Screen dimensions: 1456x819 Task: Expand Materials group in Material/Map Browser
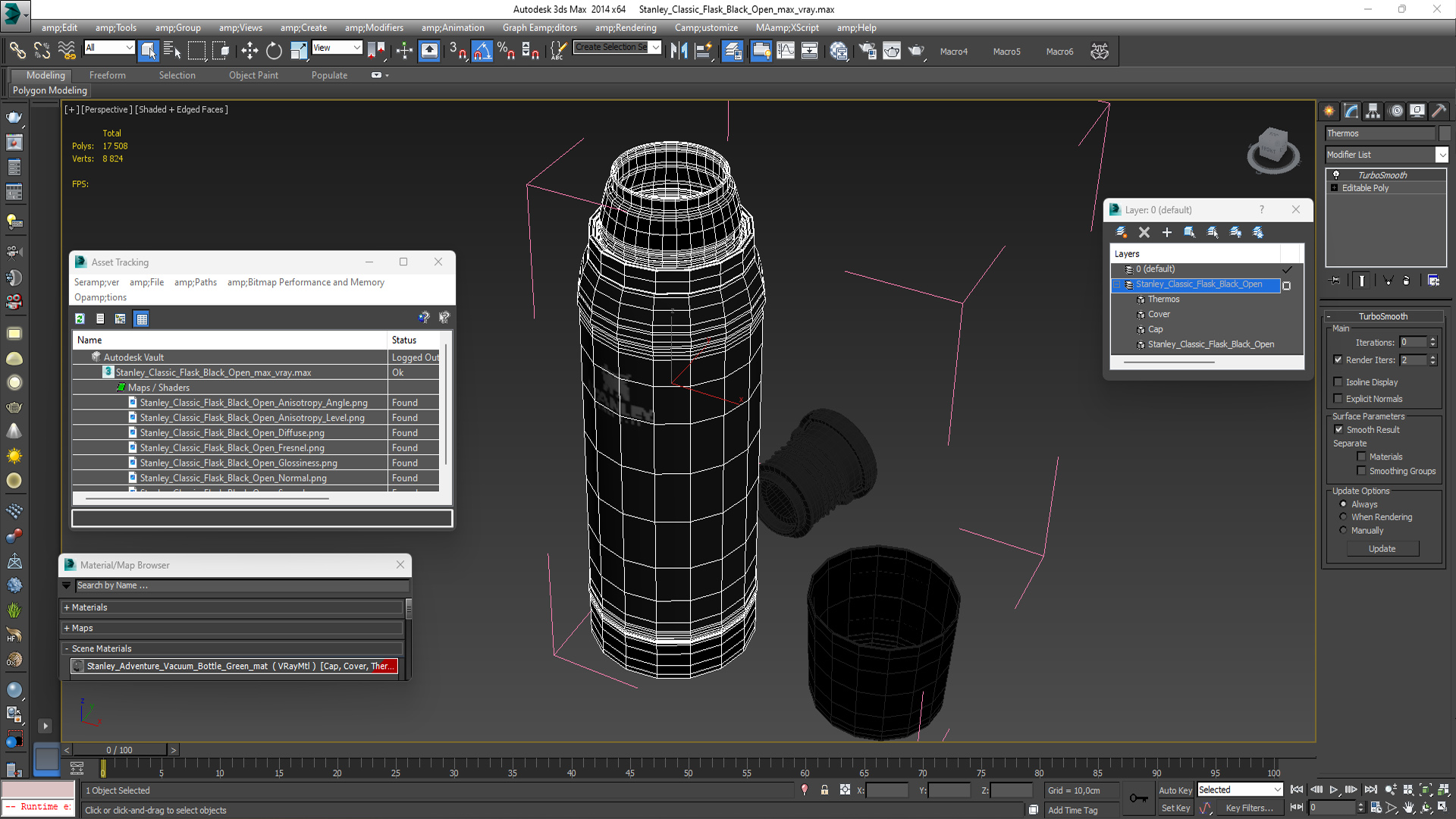[67, 607]
